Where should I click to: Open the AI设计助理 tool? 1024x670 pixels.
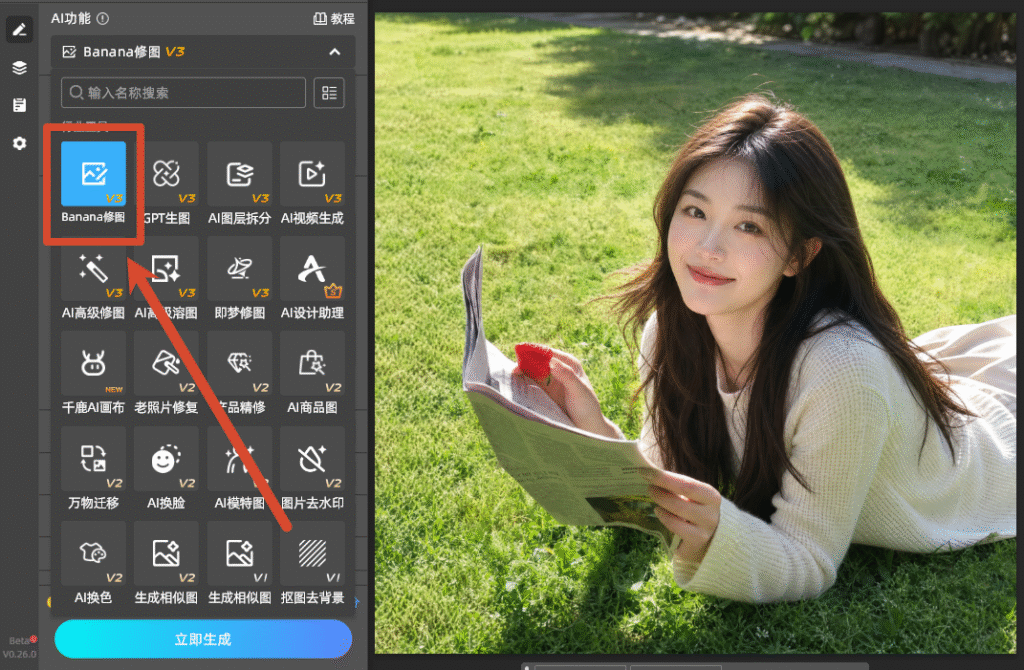312,268
